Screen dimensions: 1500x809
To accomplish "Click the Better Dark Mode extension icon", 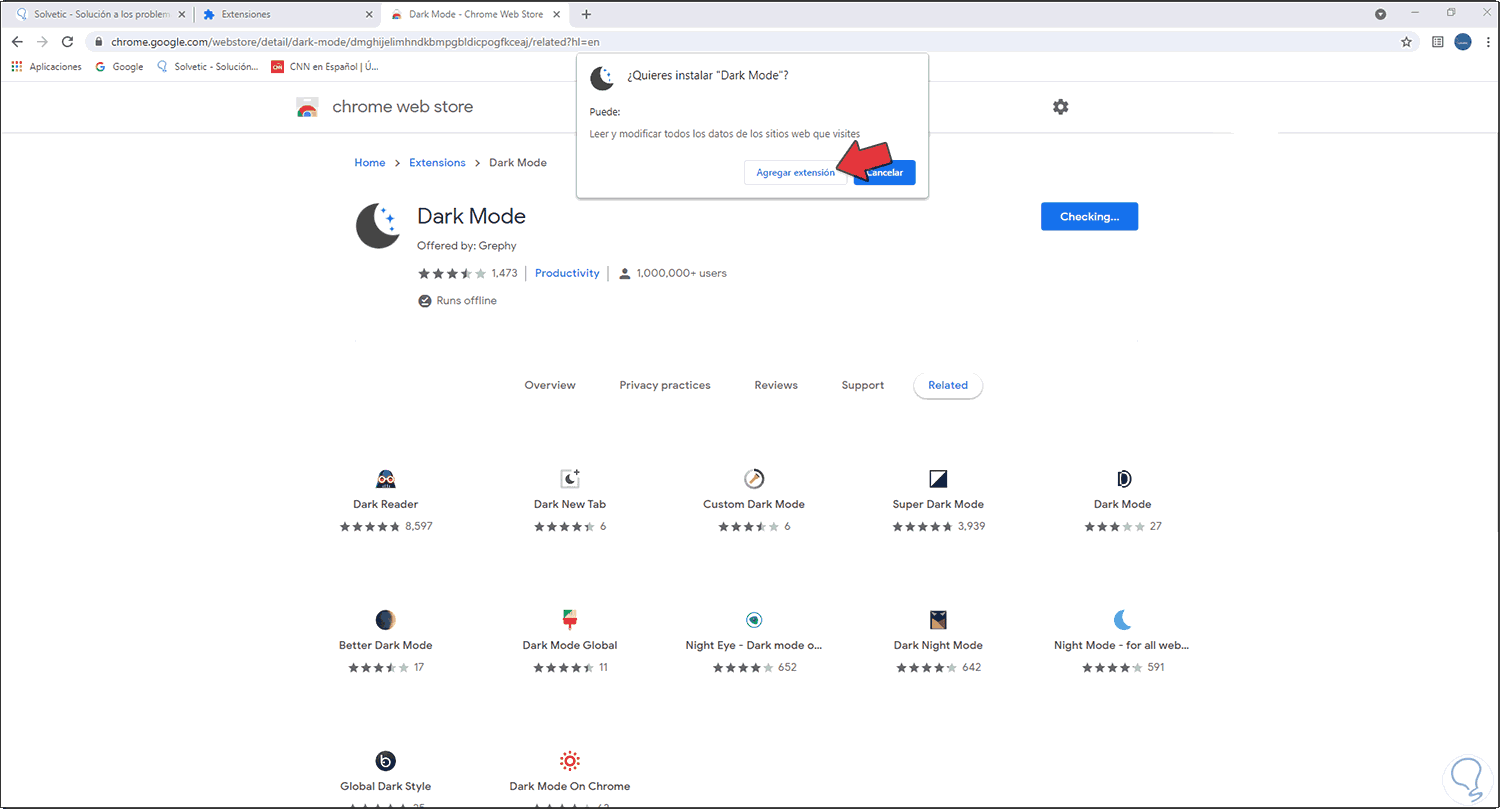I will pos(386,619).
